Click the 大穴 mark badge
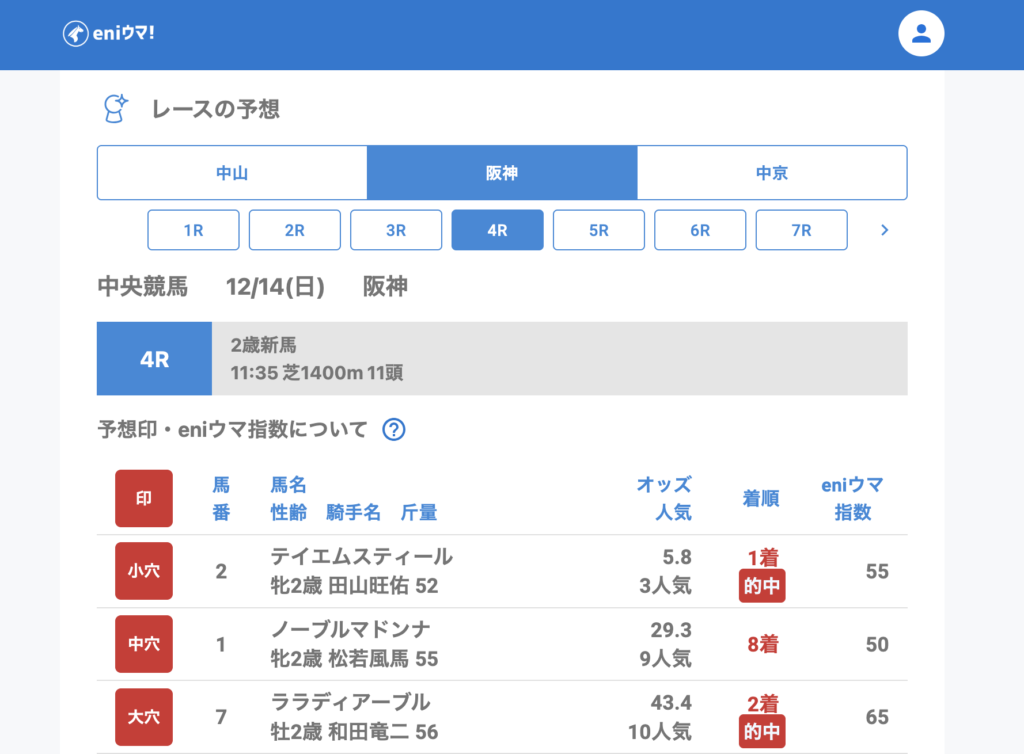 pos(144,717)
